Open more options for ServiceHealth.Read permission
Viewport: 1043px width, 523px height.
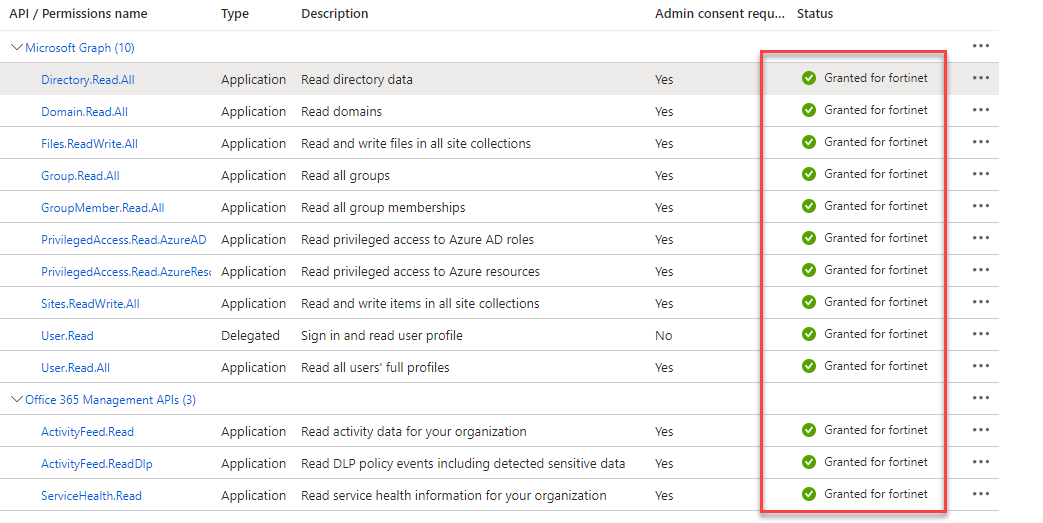click(980, 495)
